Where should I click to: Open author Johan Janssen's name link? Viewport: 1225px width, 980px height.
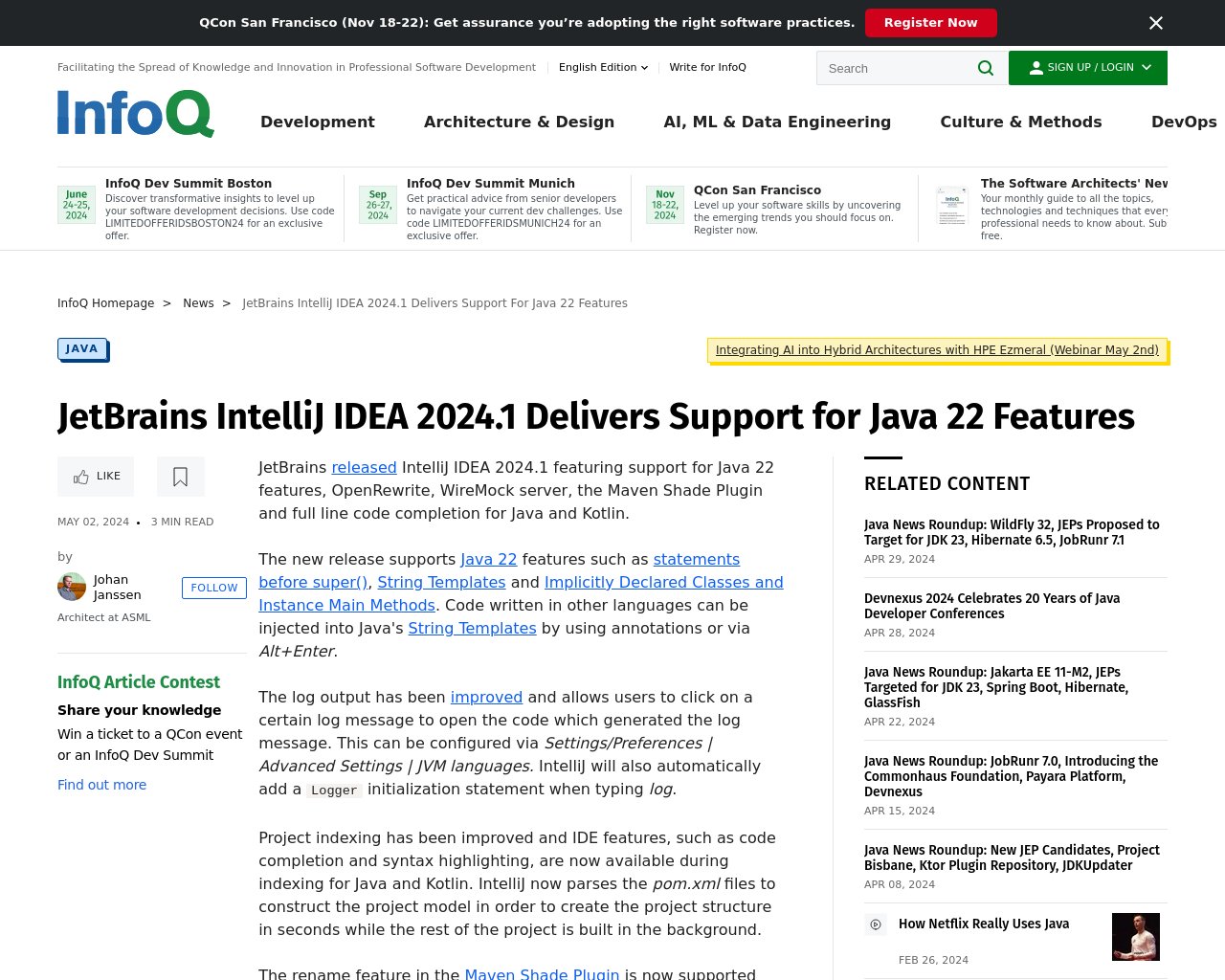tap(118, 587)
